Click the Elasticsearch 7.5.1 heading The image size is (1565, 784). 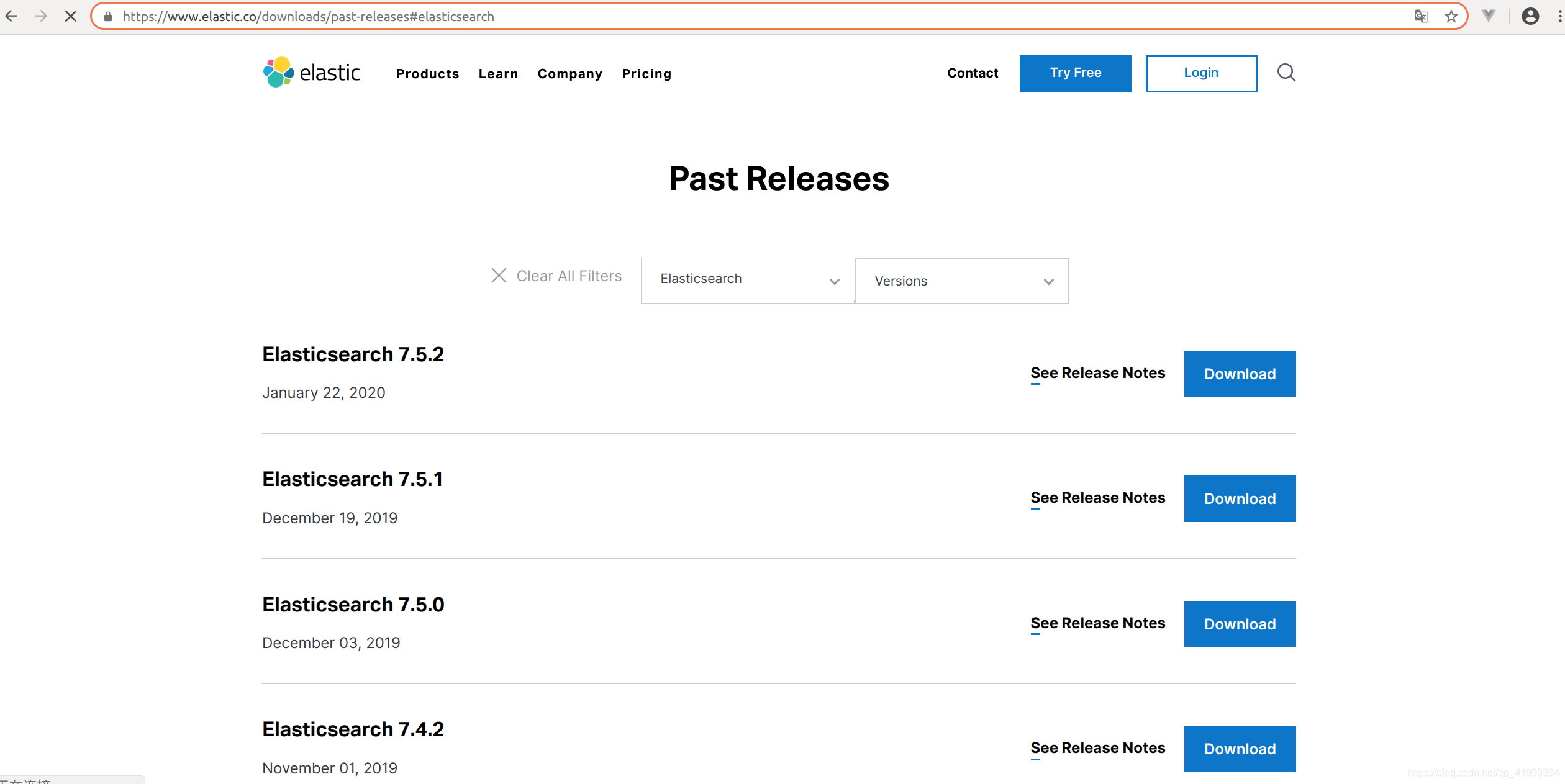[x=352, y=479]
